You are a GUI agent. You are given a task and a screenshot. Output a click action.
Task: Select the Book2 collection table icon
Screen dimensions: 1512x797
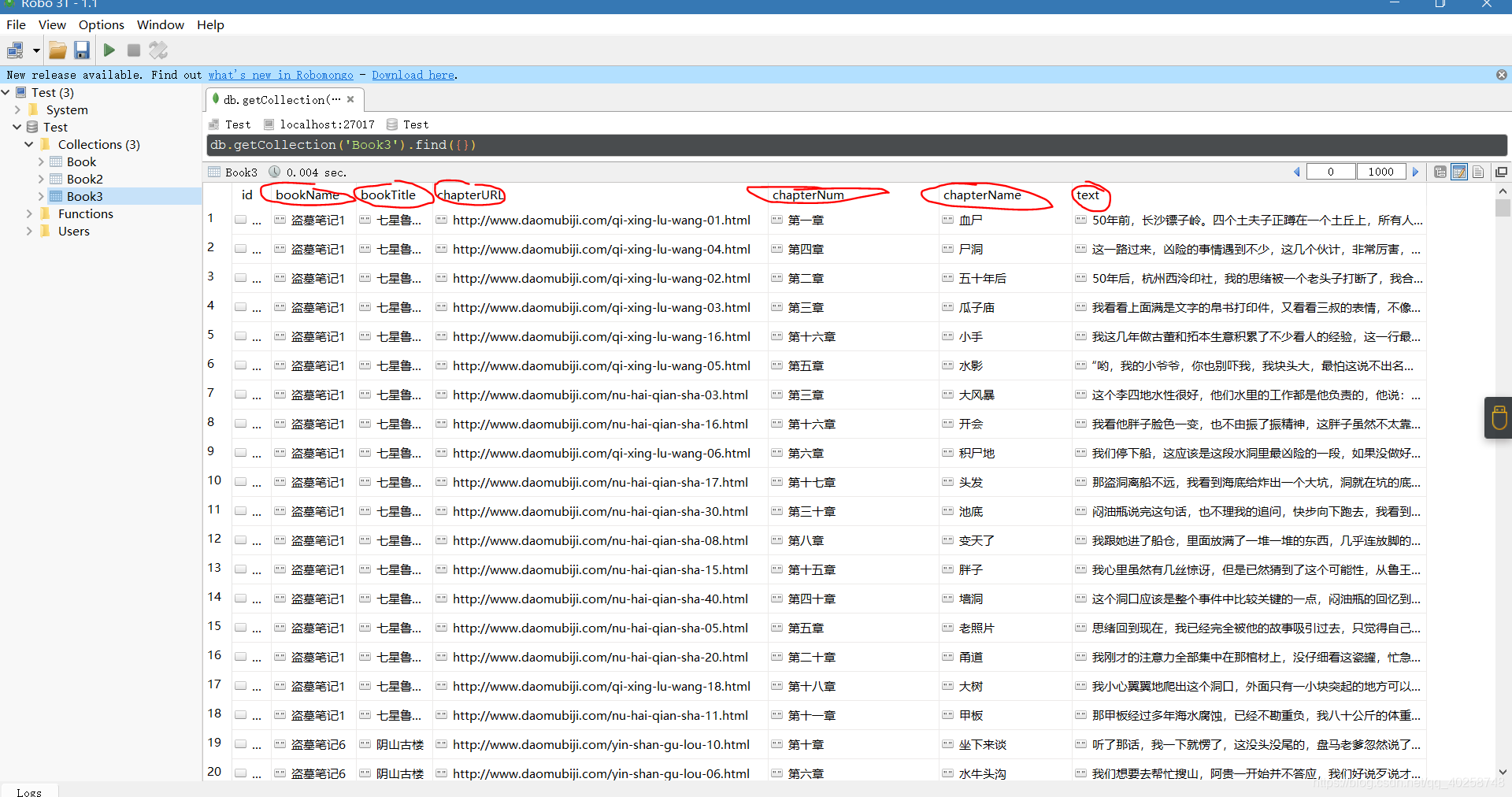56,179
